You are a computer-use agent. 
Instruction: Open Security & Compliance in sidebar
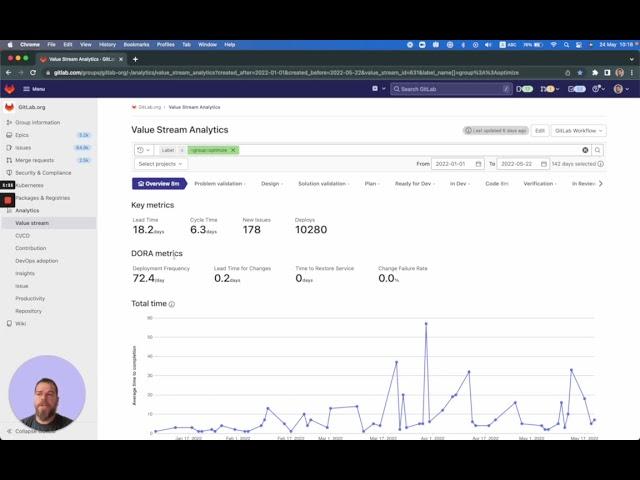pos(43,173)
